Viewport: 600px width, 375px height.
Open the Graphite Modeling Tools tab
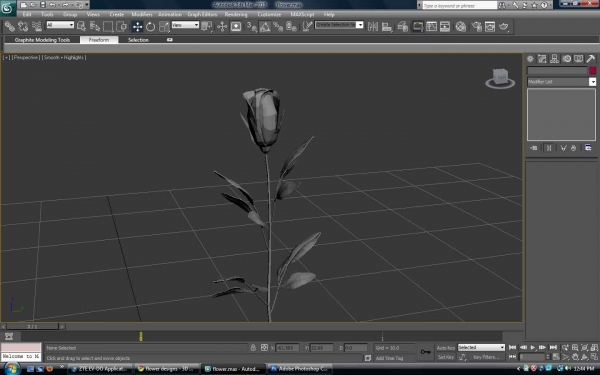click(x=42, y=40)
